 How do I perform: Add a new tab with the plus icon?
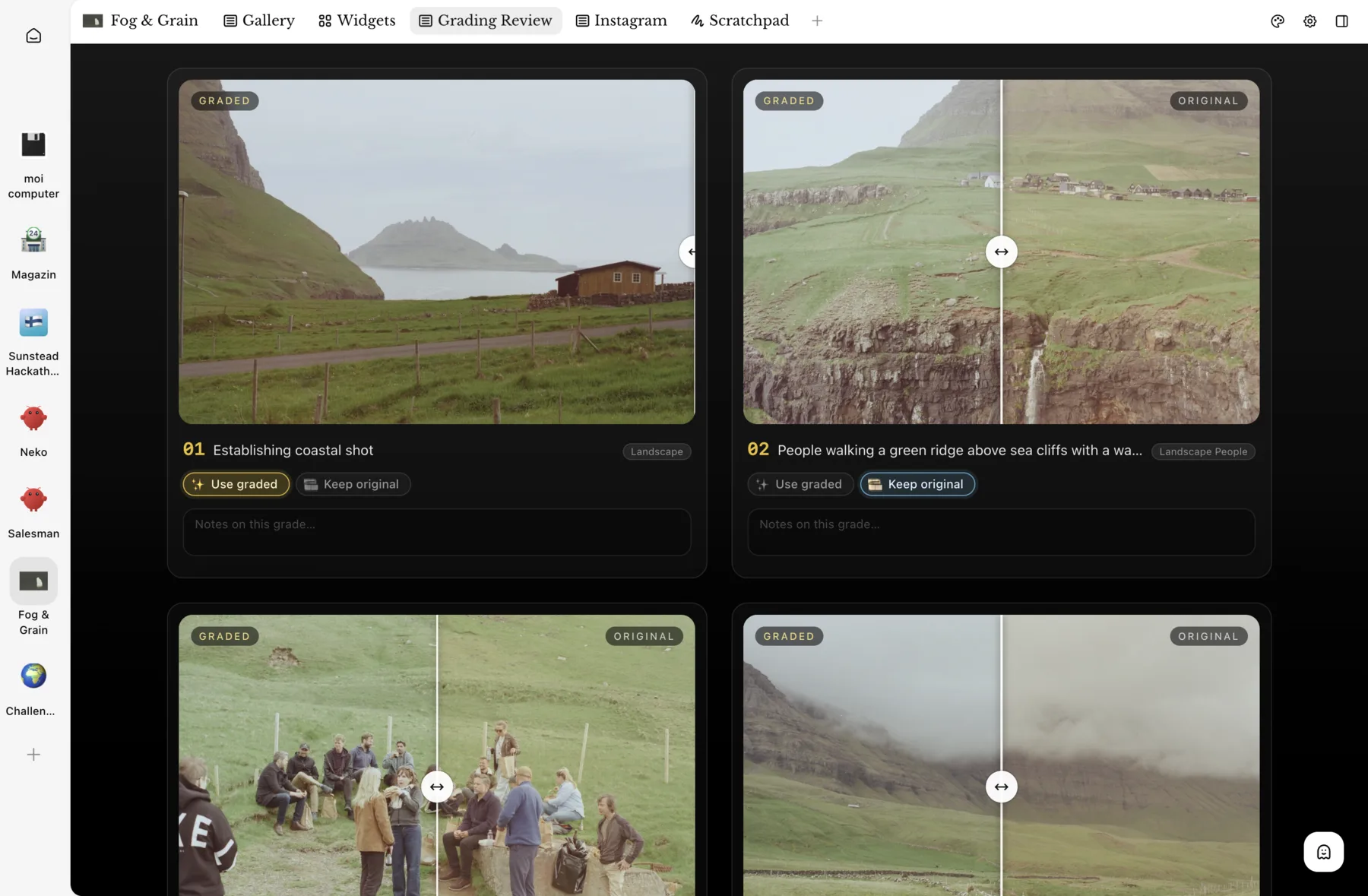tap(817, 21)
